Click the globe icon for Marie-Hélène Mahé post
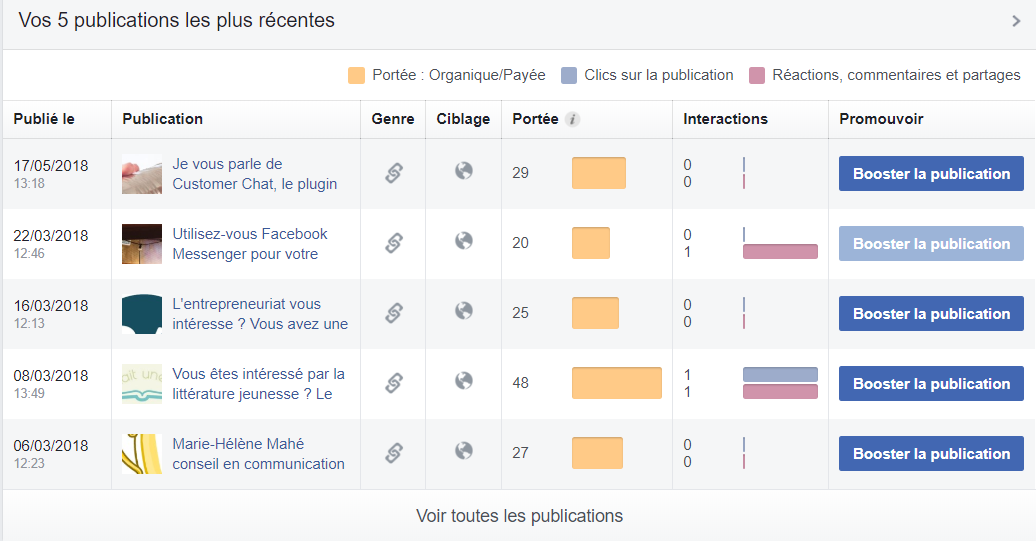The image size is (1036, 541). click(464, 451)
